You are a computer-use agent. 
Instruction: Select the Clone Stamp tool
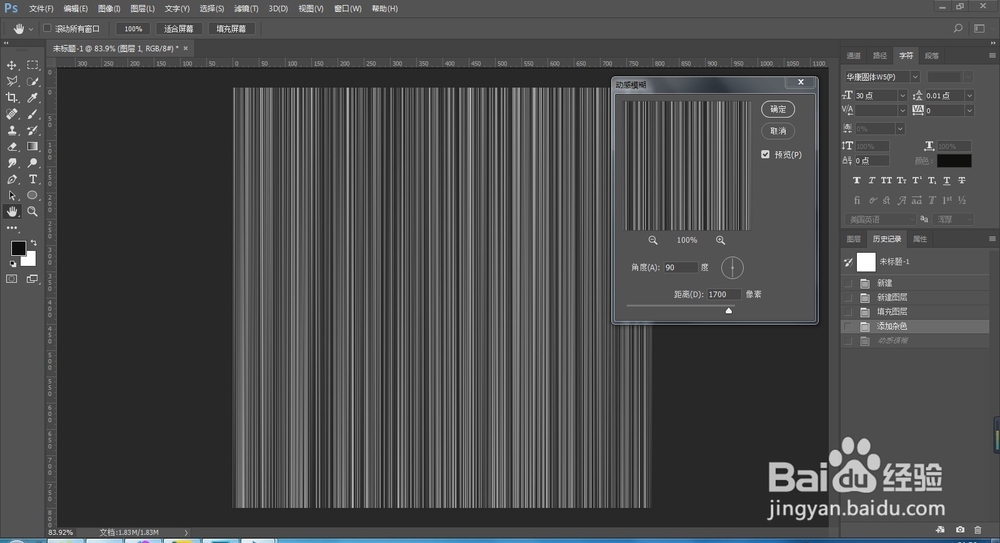[11, 130]
